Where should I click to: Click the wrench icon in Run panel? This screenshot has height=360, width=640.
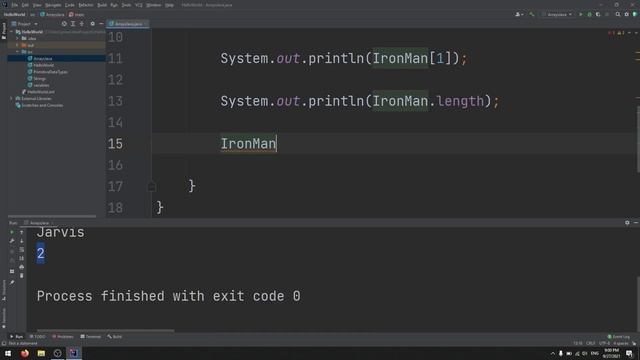(x=12, y=241)
